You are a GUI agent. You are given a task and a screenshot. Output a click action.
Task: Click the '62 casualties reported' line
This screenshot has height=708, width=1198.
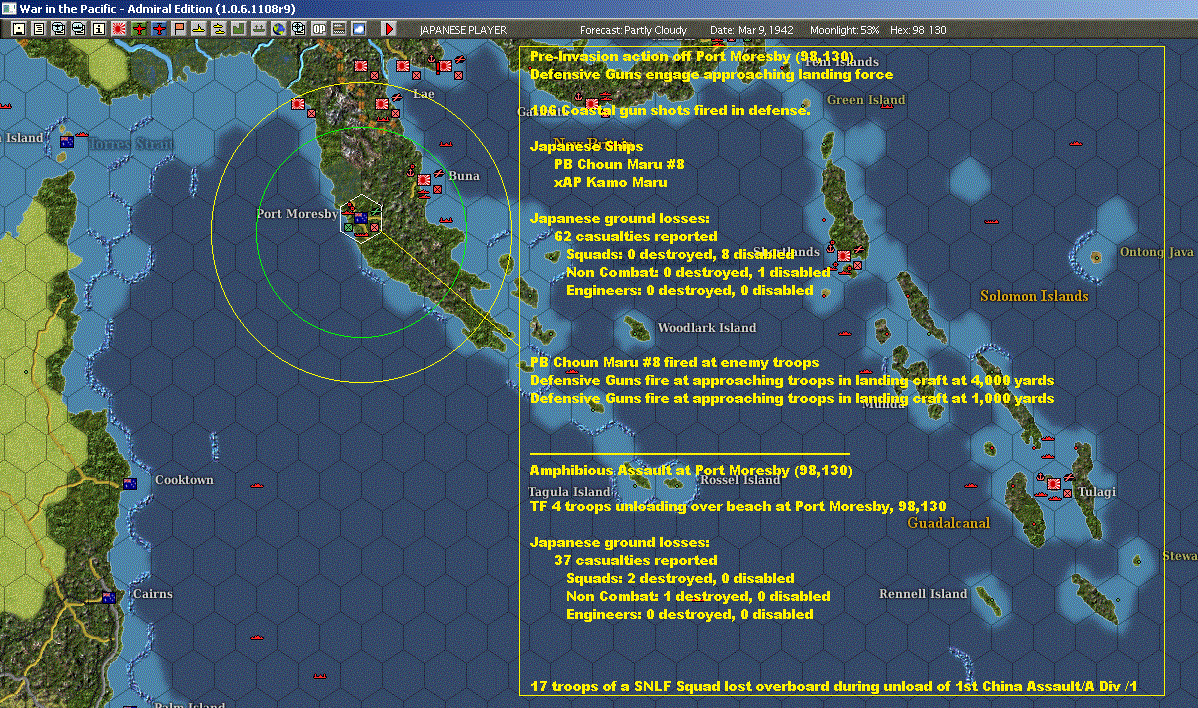pyautogui.click(x=636, y=237)
